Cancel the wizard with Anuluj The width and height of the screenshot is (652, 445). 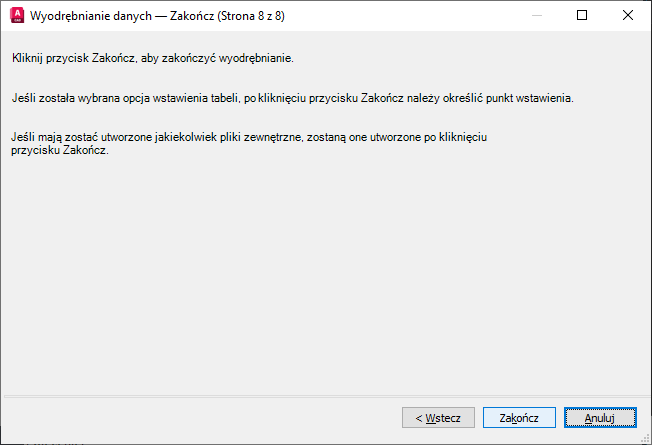599,417
